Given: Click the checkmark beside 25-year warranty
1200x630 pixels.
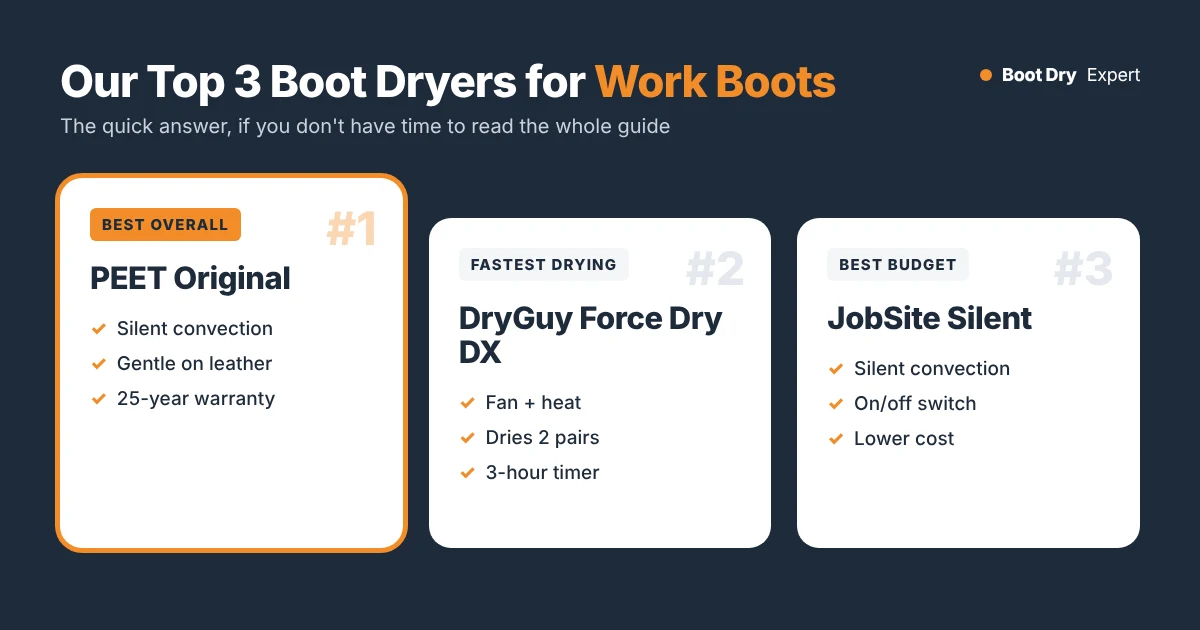Looking at the screenshot, I should pyautogui.click(x=99, y=398).
